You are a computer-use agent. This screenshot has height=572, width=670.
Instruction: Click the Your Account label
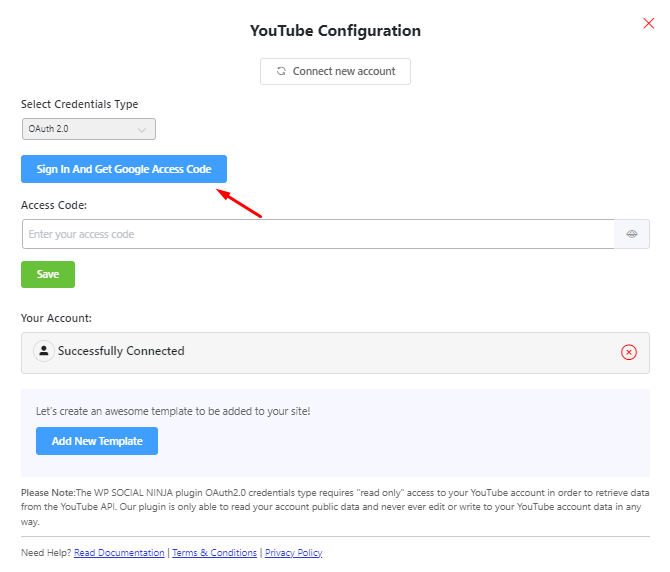[x=56, y=318]
